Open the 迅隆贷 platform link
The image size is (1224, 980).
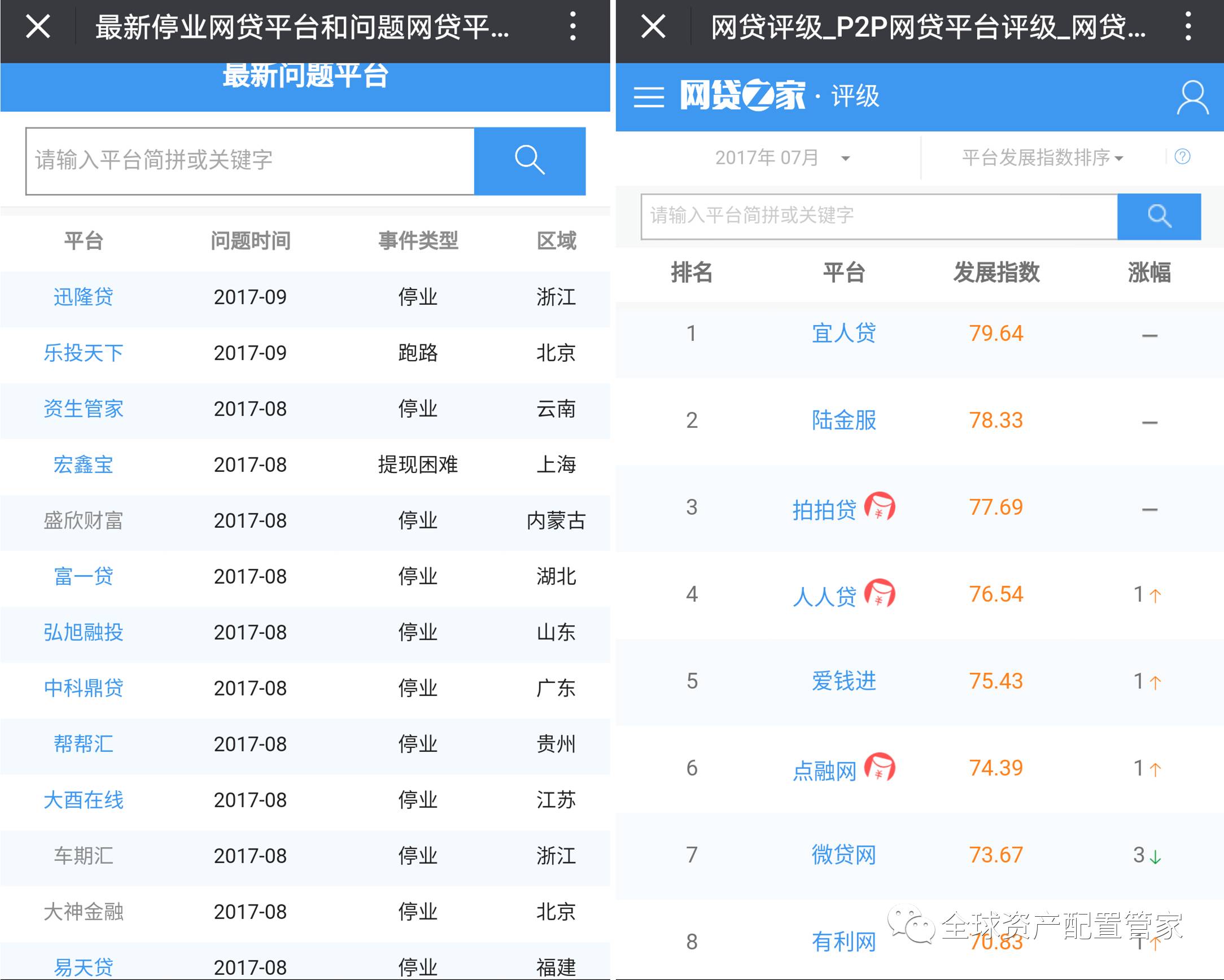[x=84, y=296]
